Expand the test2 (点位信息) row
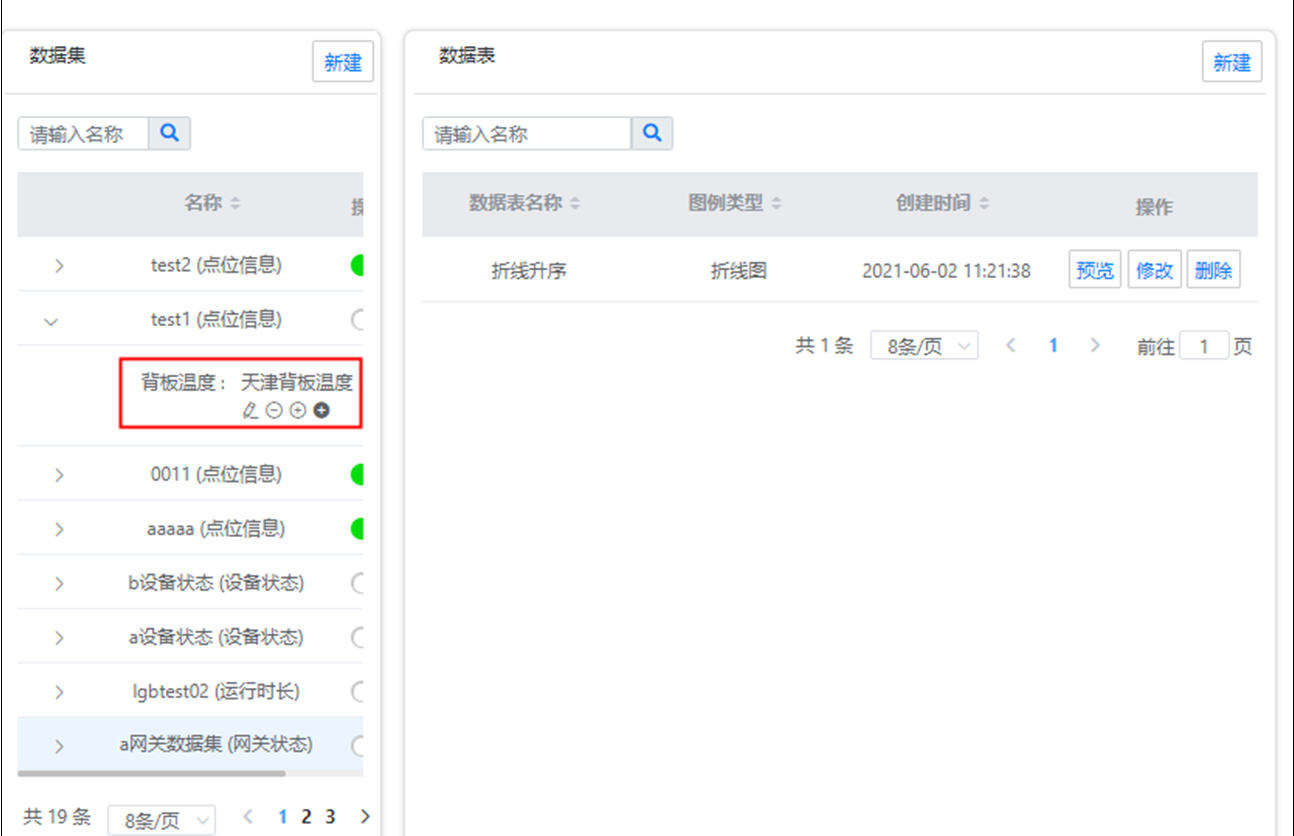 point(59,266)
